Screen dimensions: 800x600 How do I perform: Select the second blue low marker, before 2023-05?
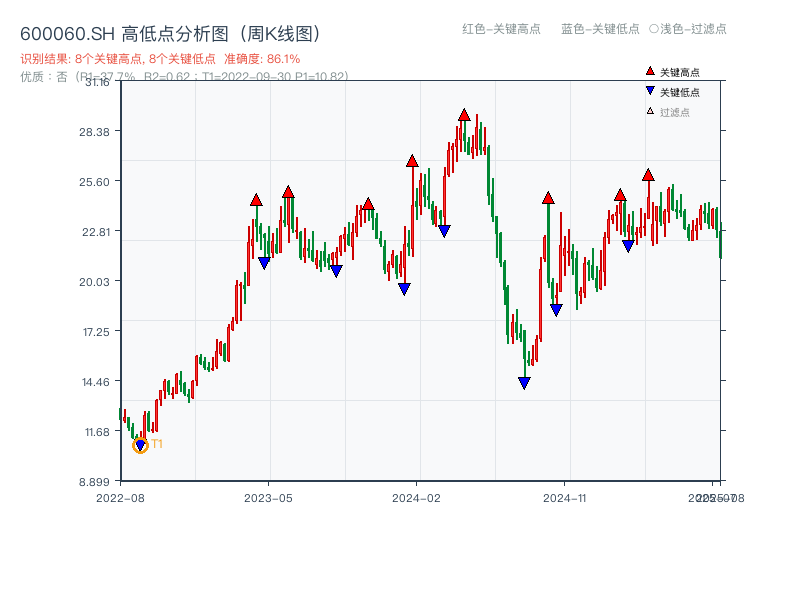pos(264,263)
